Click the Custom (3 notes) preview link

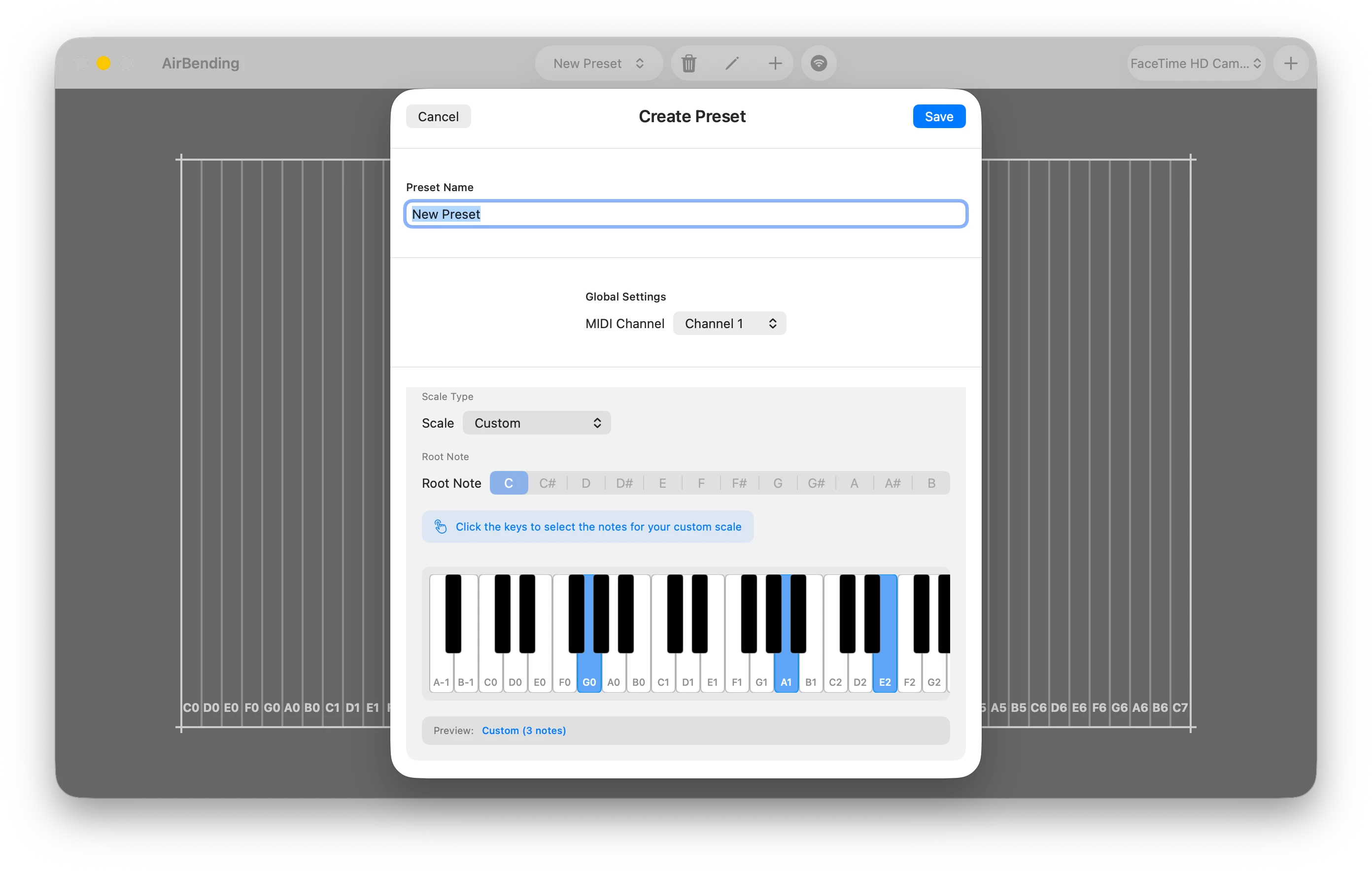click(523, 730)
